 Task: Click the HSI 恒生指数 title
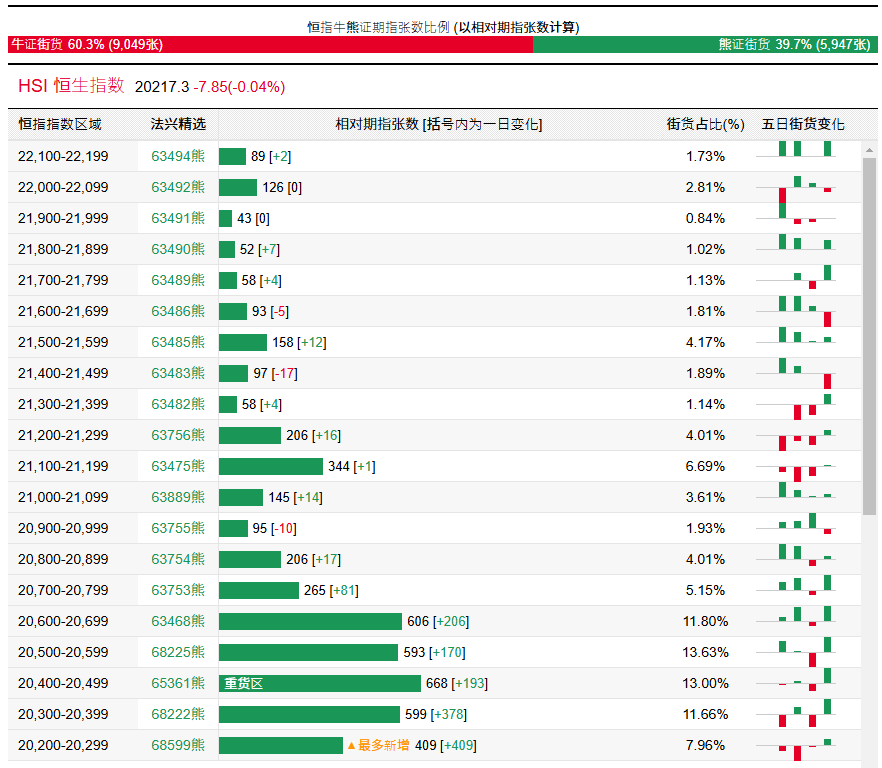pyautogui.click(x=71, y=86)
